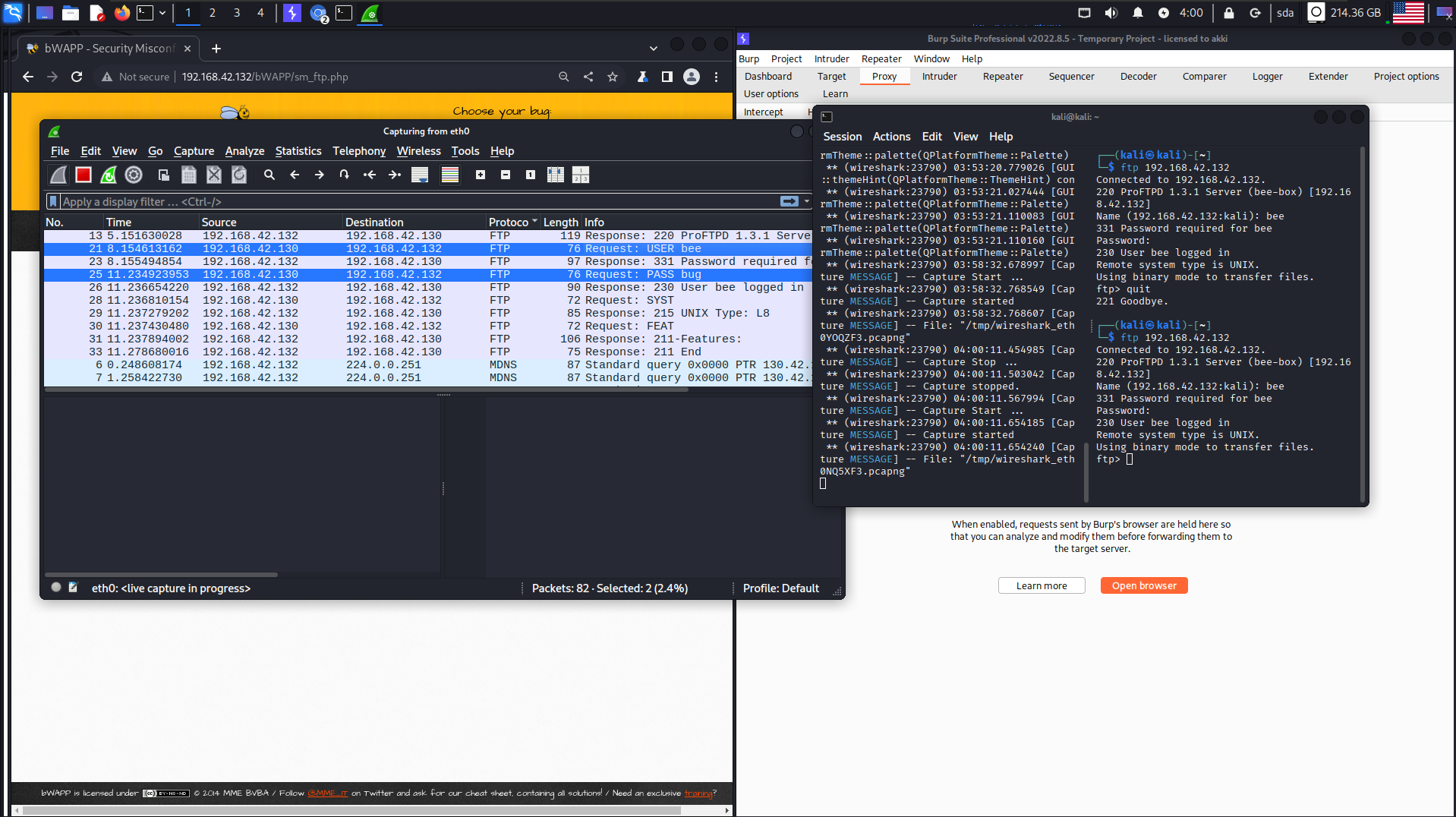Viewport: 1456px width, 817px height.
Task: Toggle packet list coloring rules
Action: pos(450,175)
